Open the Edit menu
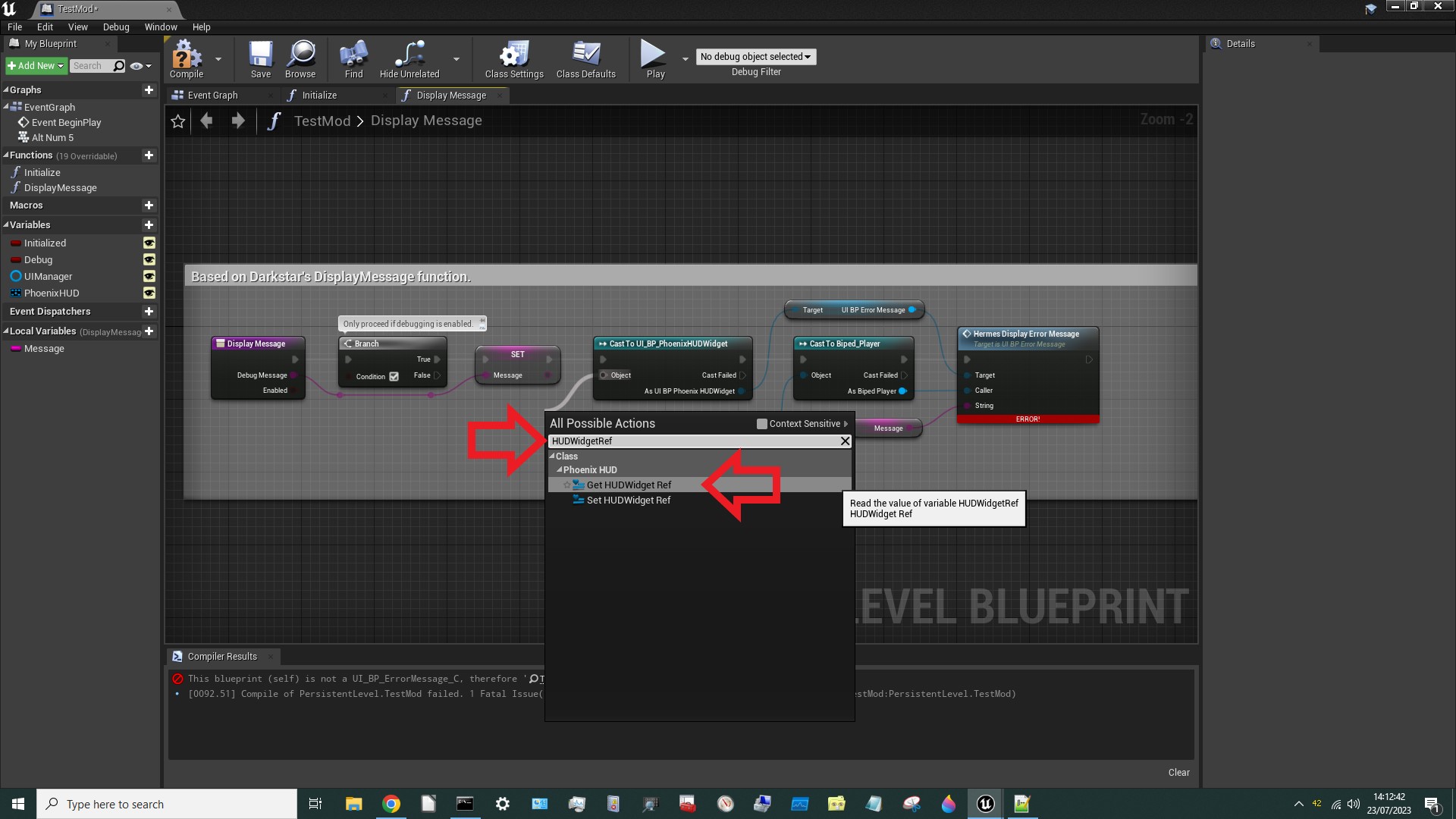The image size is (1456, 819). click(45, 27)
